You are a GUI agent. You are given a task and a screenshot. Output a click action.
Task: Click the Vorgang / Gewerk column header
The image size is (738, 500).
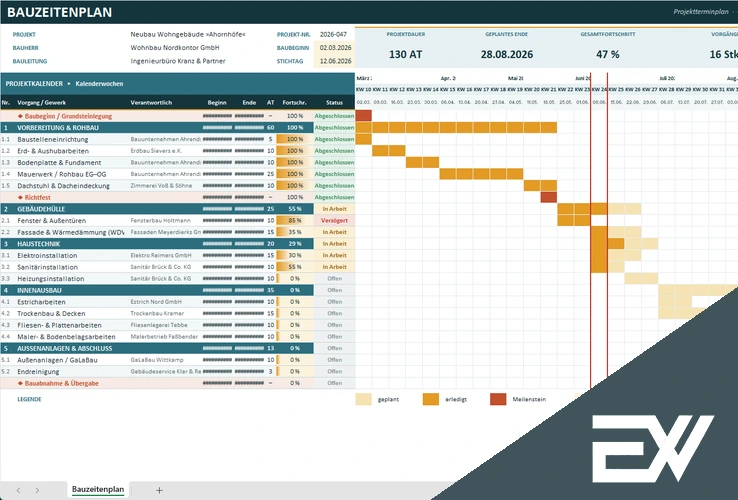coord(41,103)
